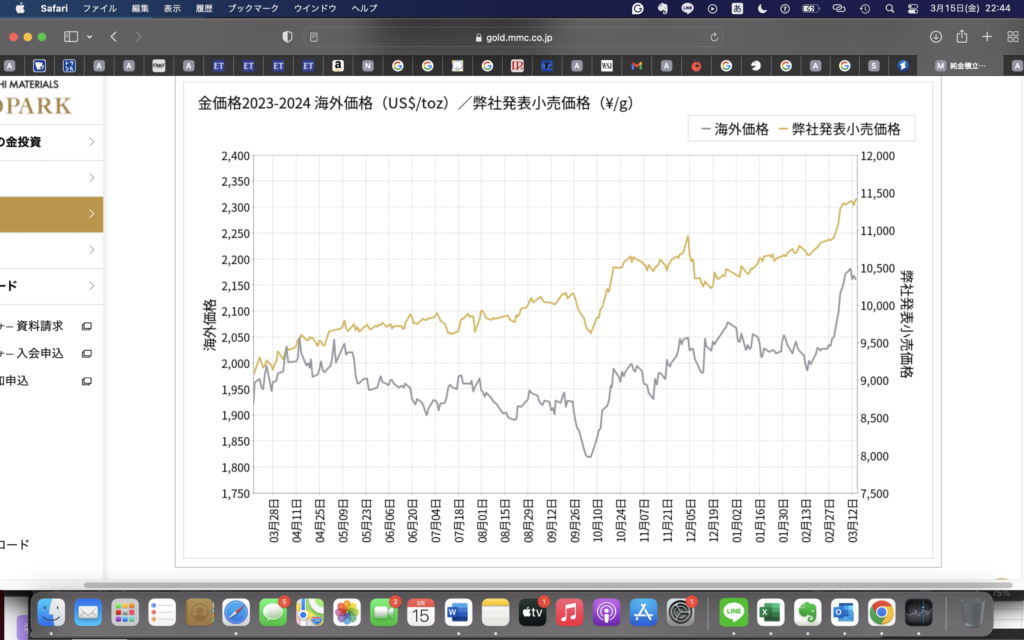Click the privacy shield icon in the toolbar
1024x640 pixels.
[287, 36]
